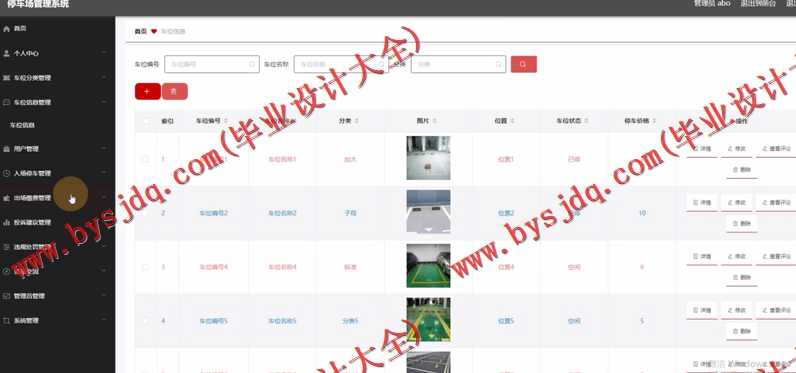Click the cell text 车位名称1
796x373 pixels.
pyautogui.click(x=282, y=159)
